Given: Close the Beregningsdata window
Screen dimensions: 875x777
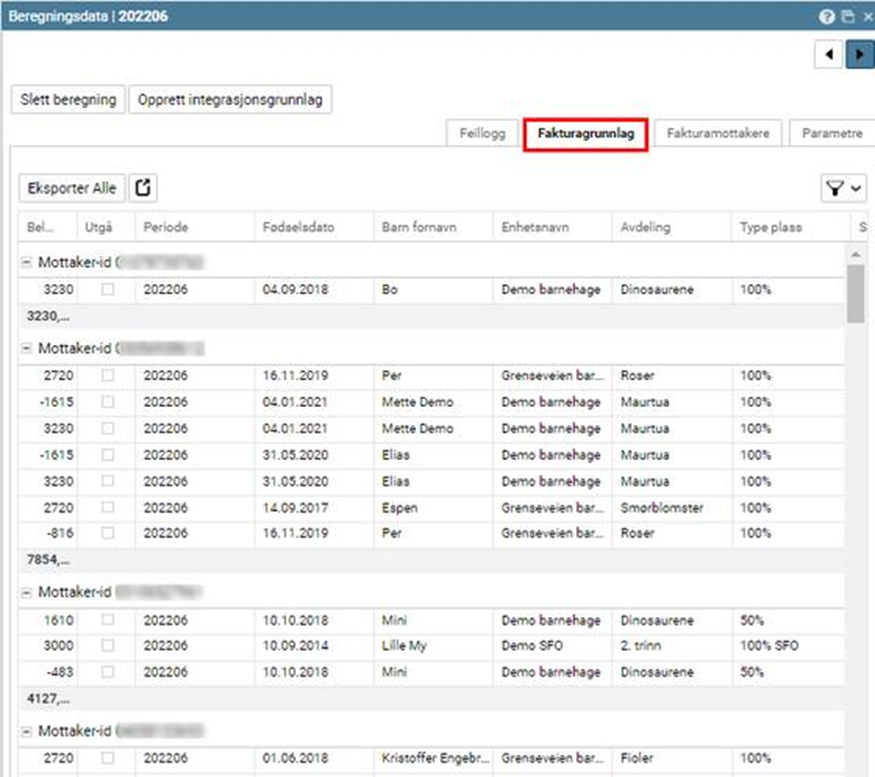Looking at the screenshot, I should point(866,17).
